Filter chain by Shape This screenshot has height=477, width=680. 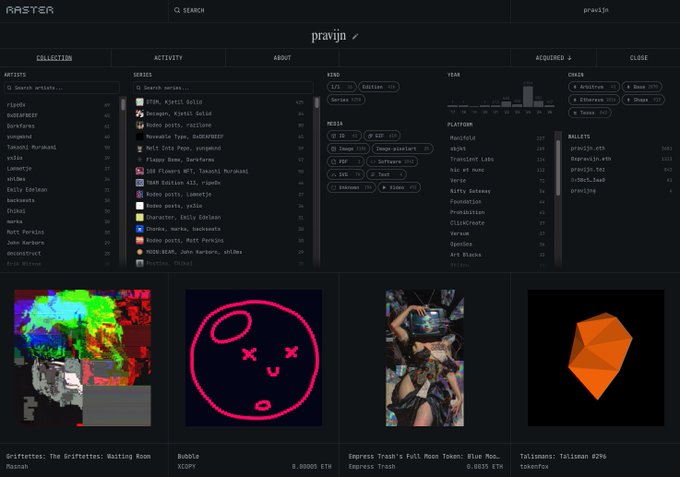[x=643, y=100]
